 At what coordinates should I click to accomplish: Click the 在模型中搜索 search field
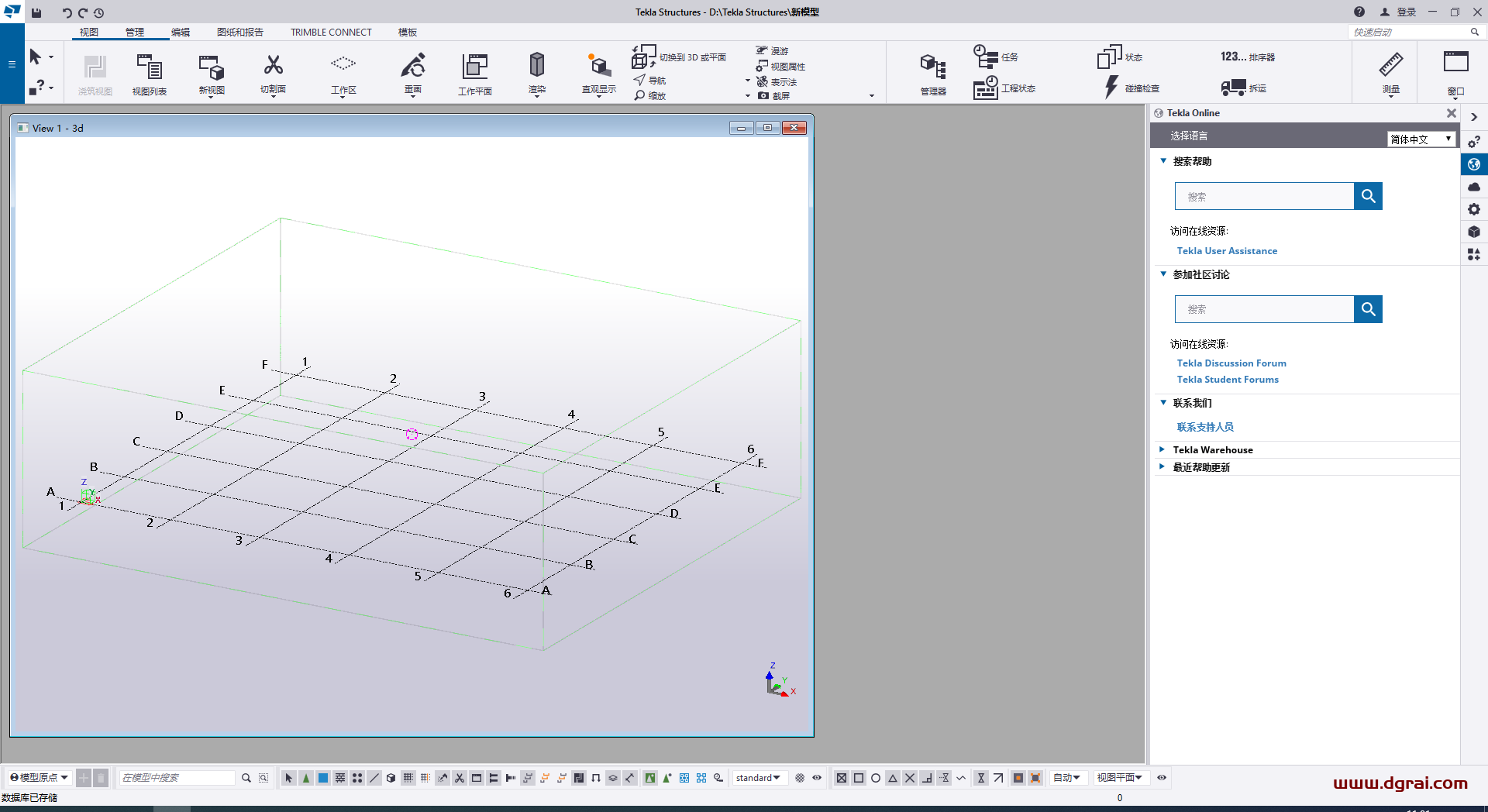coord(177,778)
